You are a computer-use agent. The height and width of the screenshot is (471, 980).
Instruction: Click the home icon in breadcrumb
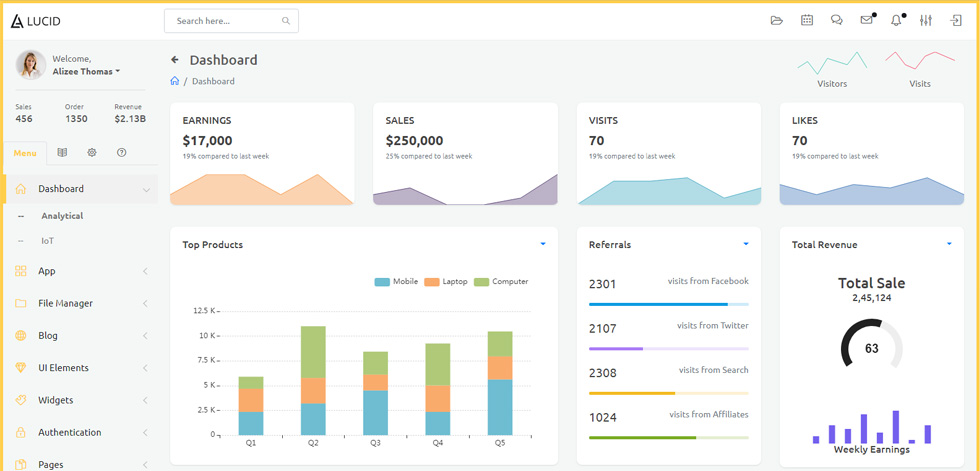174,81
